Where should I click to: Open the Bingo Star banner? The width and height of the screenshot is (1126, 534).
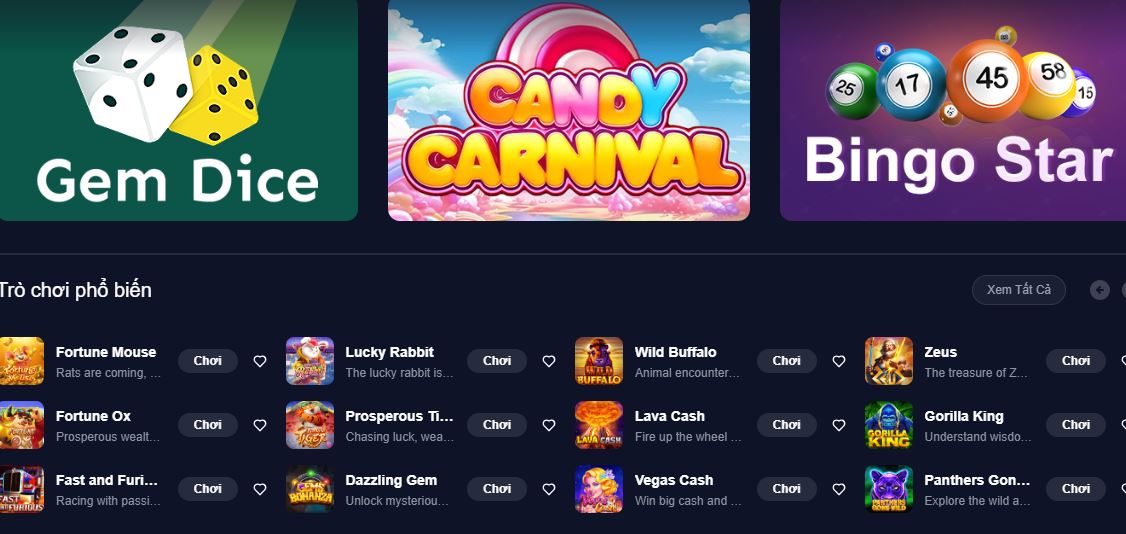point(953,110)
